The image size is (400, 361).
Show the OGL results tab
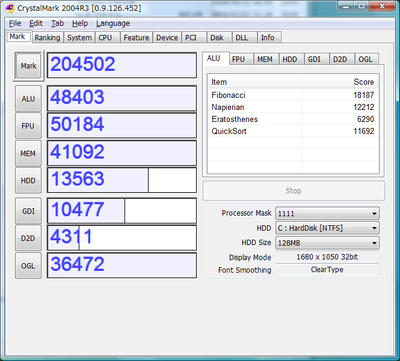click(x=365, y=59)
